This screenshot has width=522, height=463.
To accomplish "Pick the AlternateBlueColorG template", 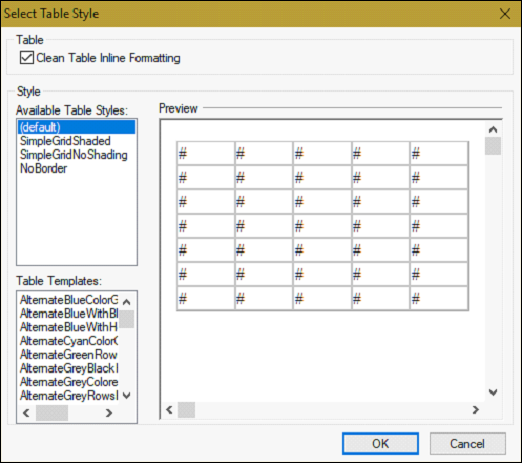I will click(69, 300).
